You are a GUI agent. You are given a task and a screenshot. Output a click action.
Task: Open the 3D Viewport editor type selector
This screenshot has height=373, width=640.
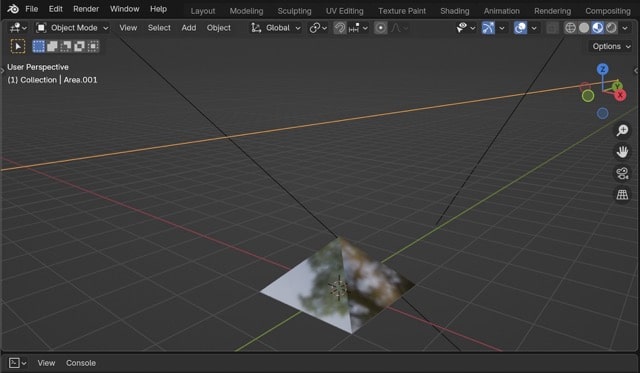click(18, 28)
